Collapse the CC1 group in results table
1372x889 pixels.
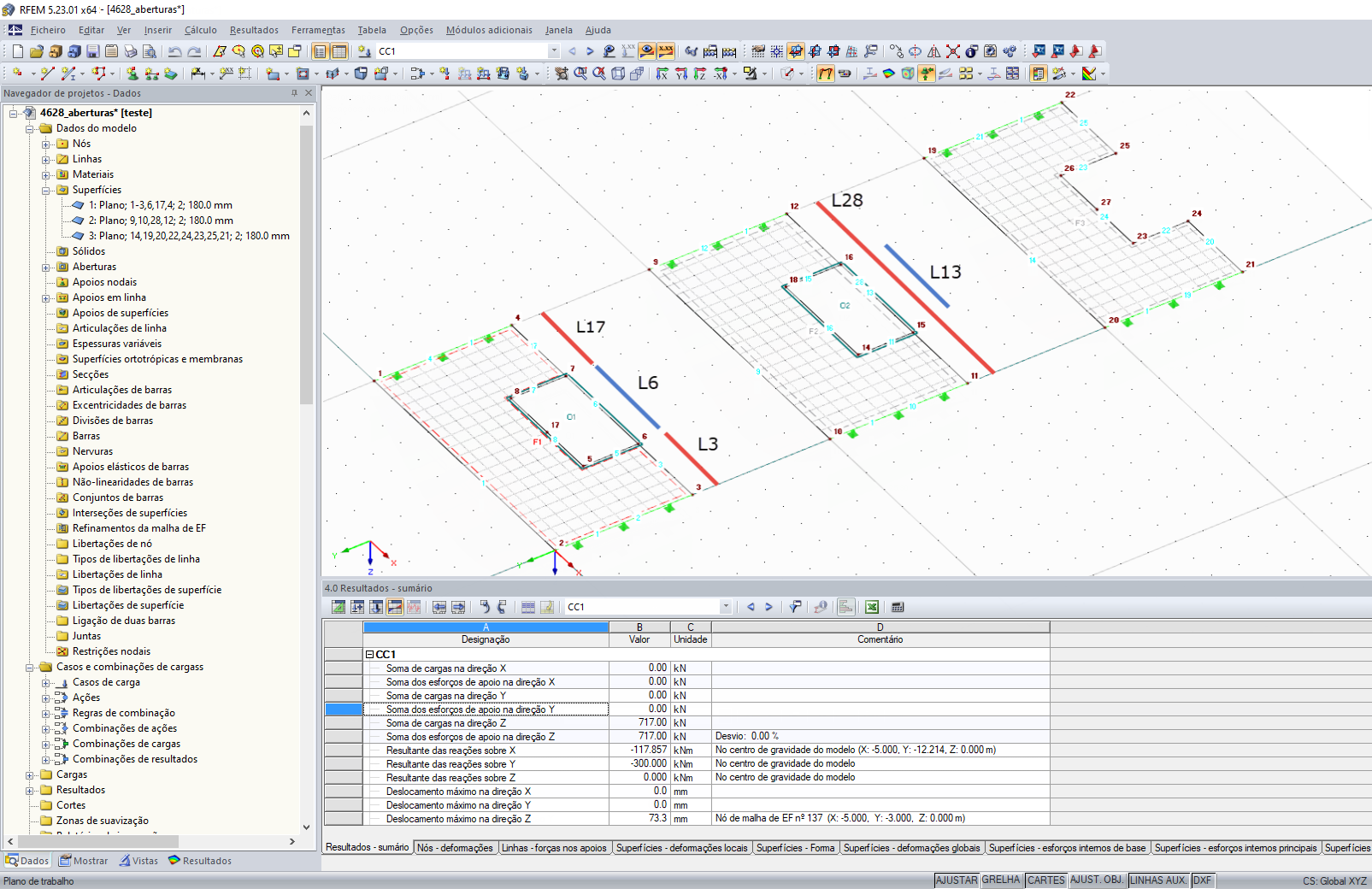[369, 654]
